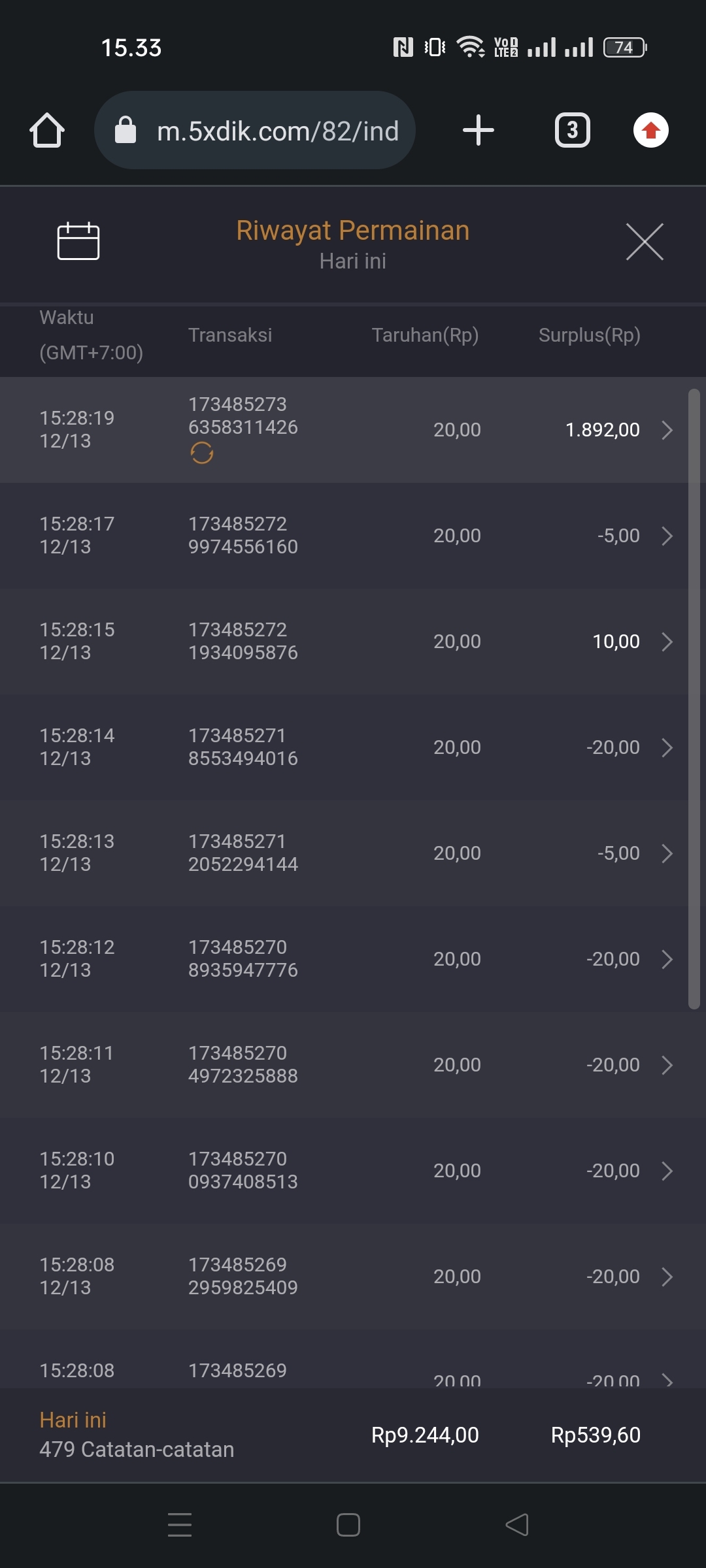This screenshot has height=1568, width=706.
Task: Select the 15:28:10 transaction row
Action: pos(327,1170)
